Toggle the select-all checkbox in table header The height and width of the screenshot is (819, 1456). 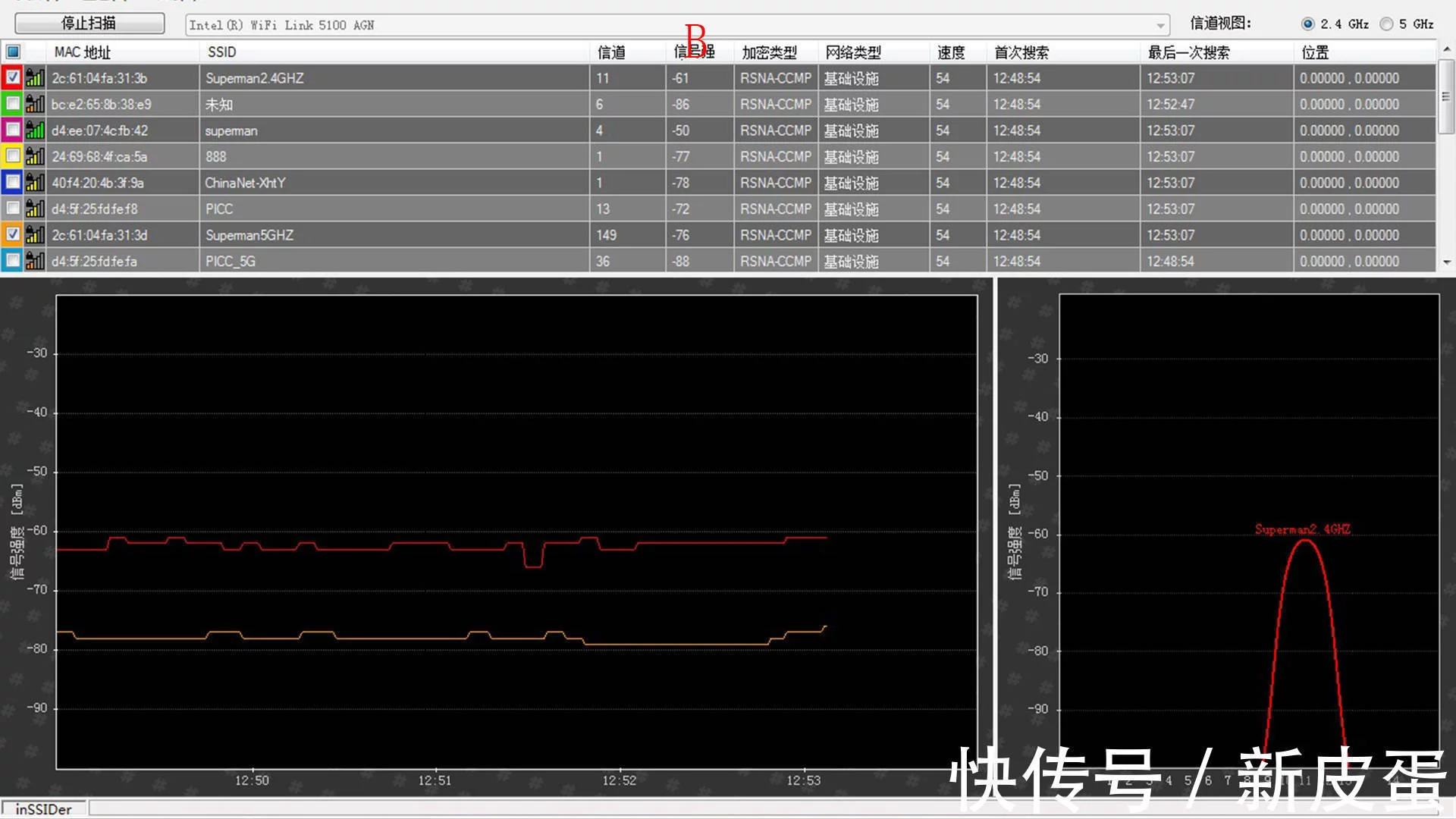click(x=13, y=52)
